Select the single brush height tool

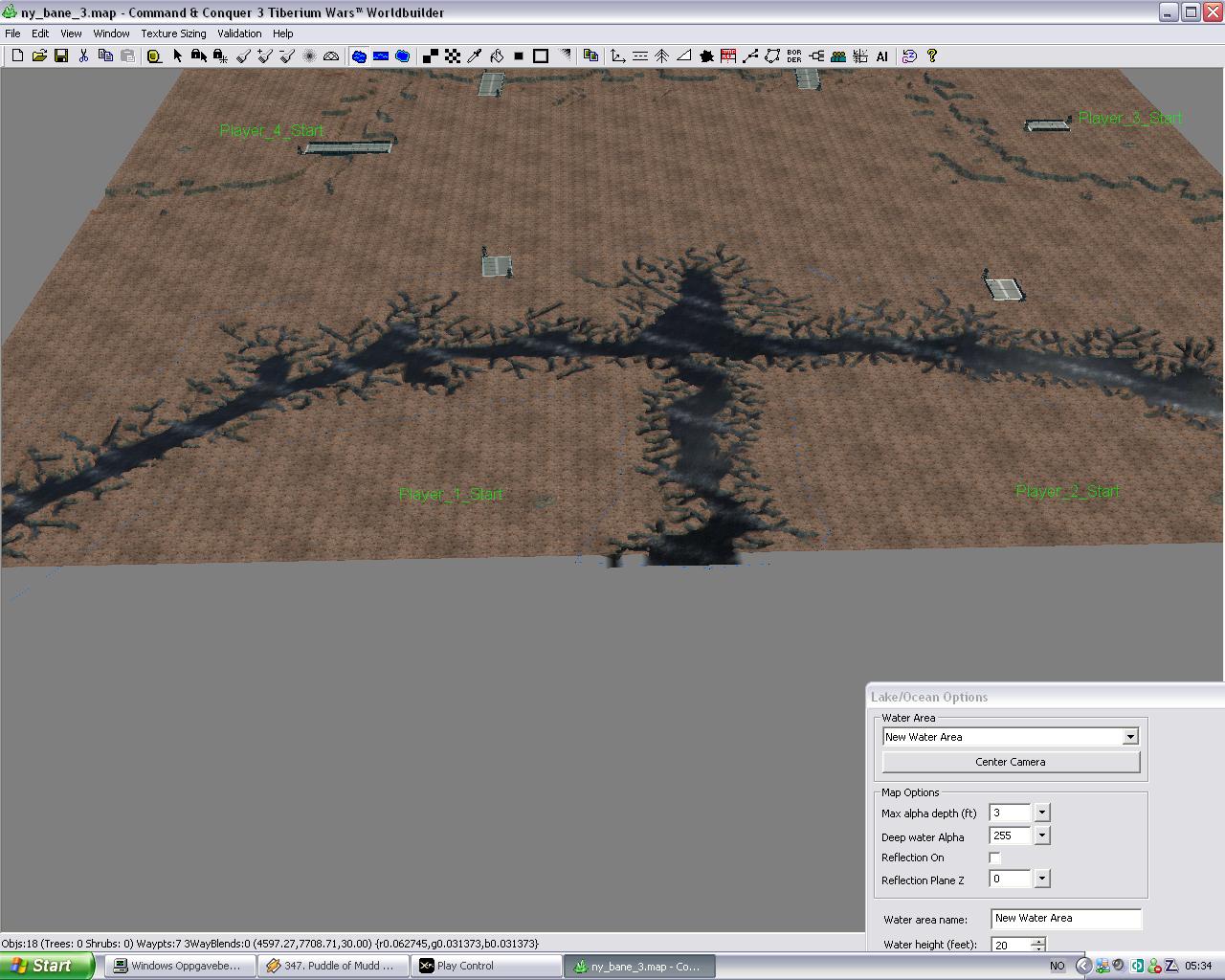243,56
